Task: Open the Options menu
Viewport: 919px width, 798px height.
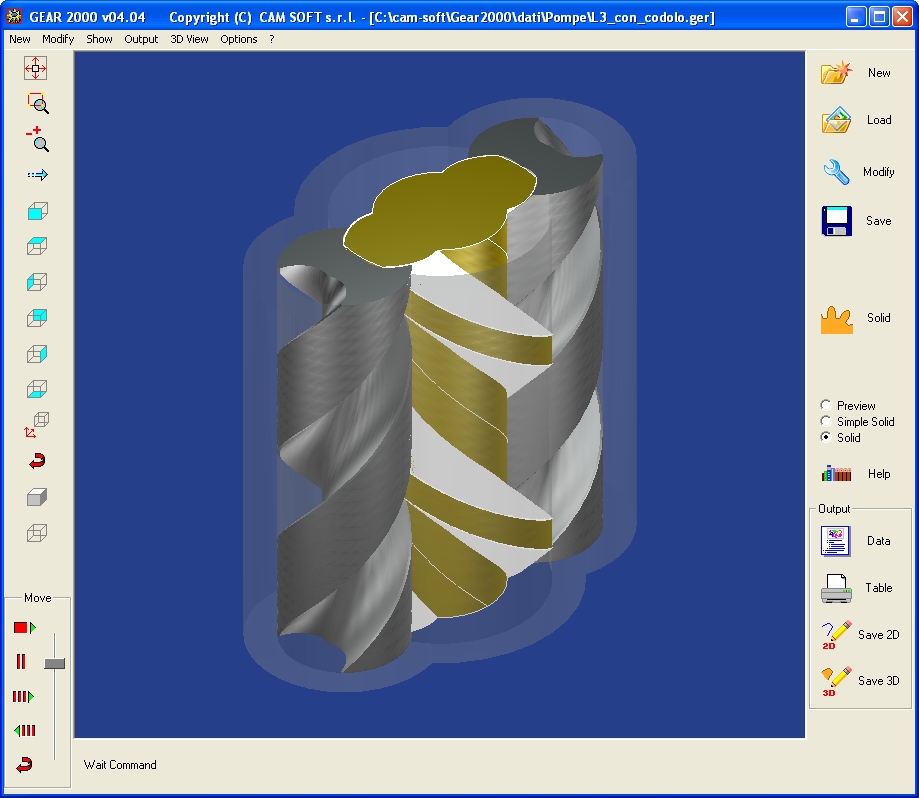Action: pos(239,39)
